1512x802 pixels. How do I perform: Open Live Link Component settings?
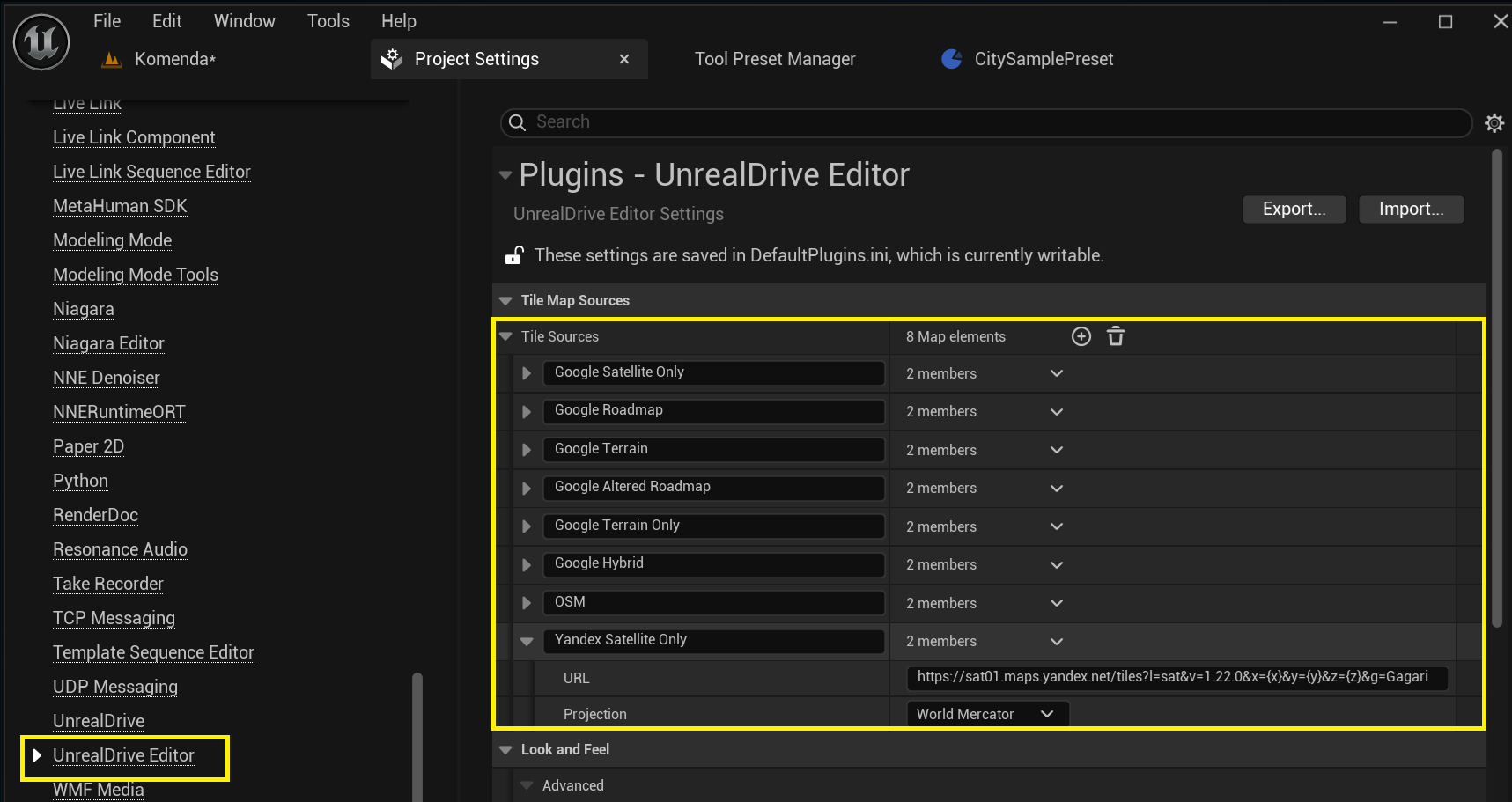pyautogui.click(x=134, y=137)
